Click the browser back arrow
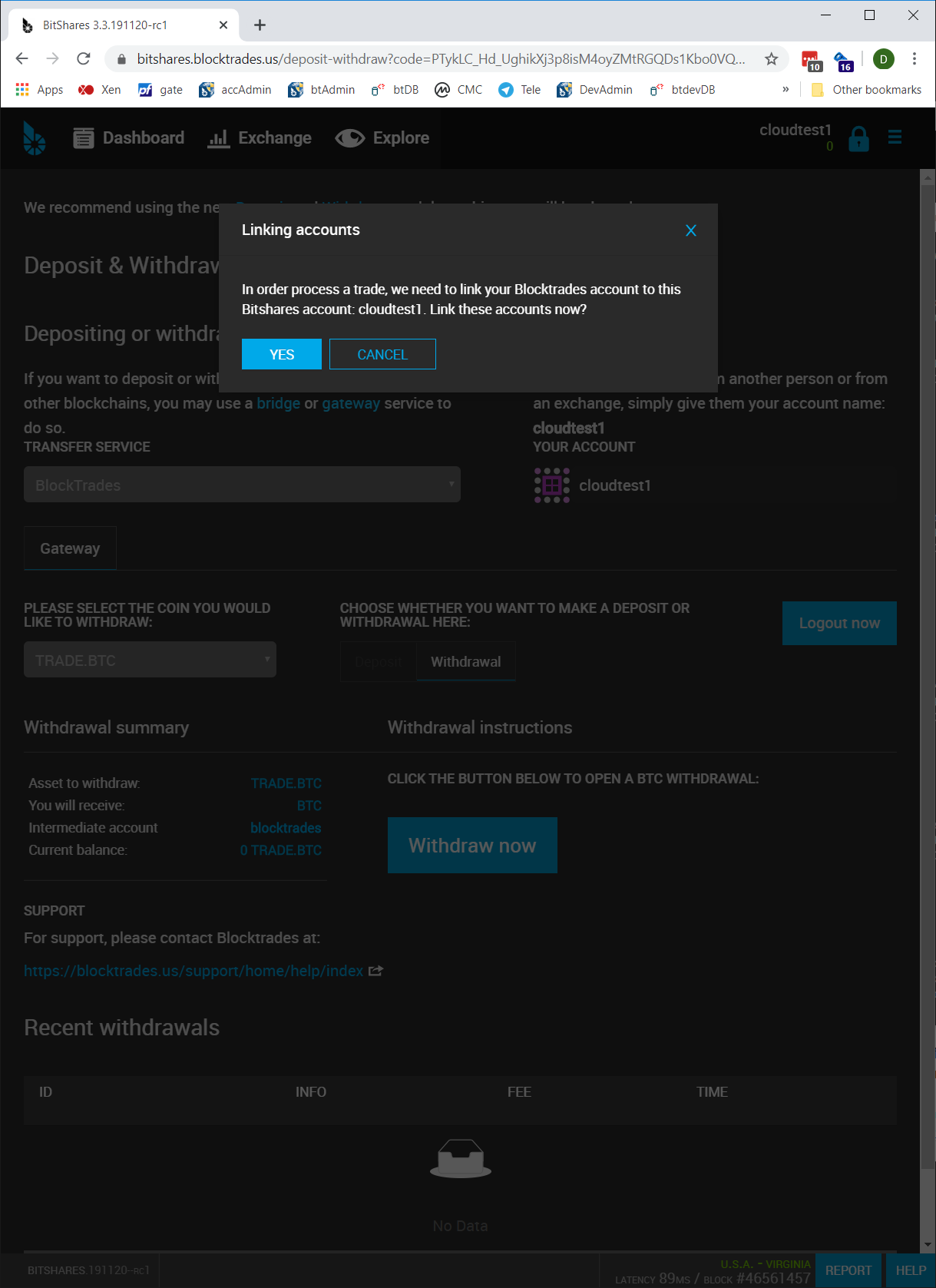 click(x=21, y=58)
